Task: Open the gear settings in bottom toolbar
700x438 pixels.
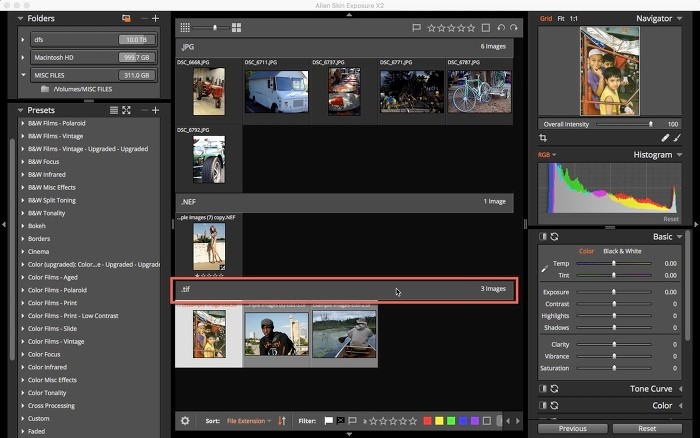Action: (x=185, y=421)
